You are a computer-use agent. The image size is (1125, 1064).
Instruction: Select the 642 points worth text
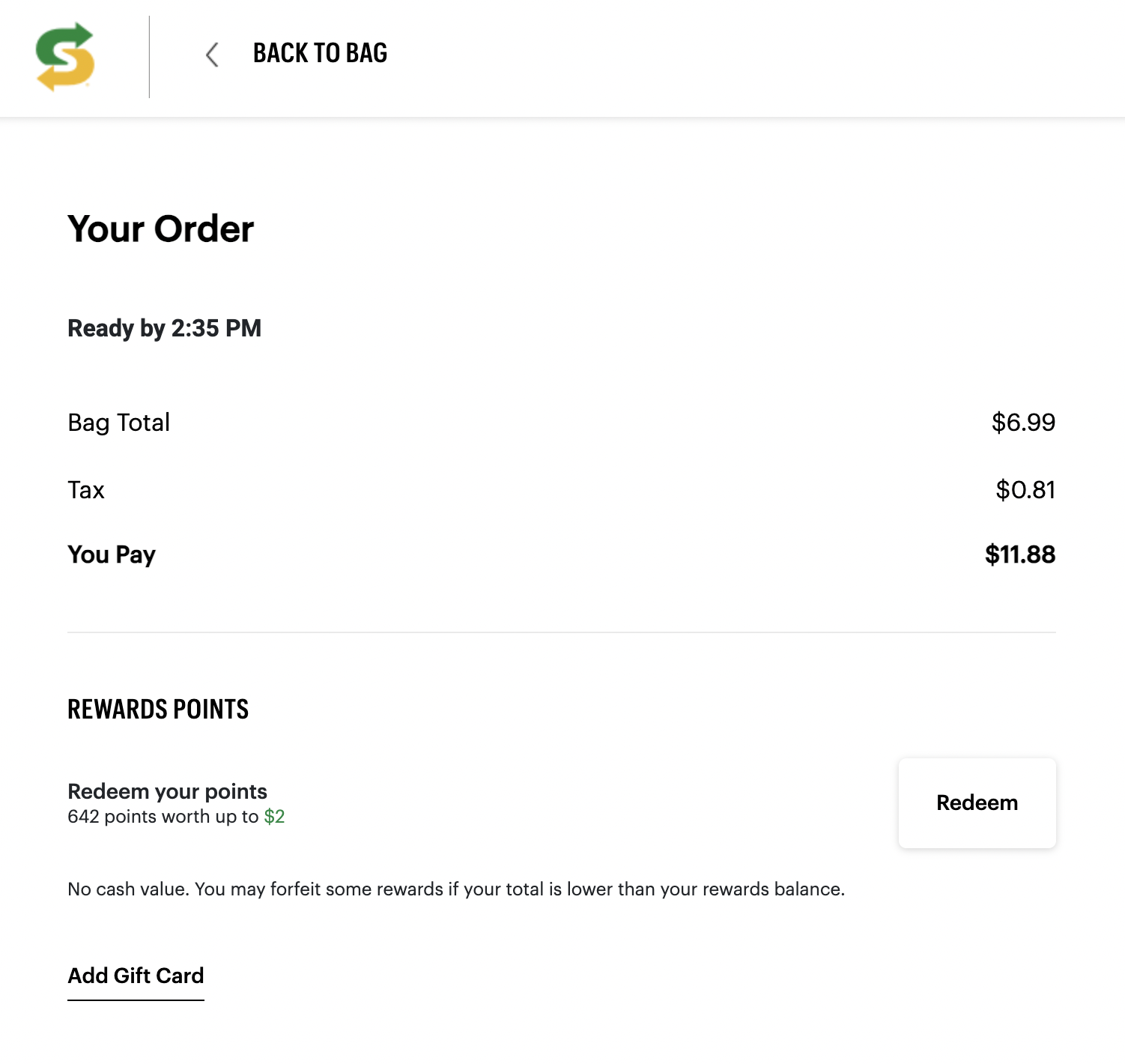pyautogui.click(x=163, y=817)
